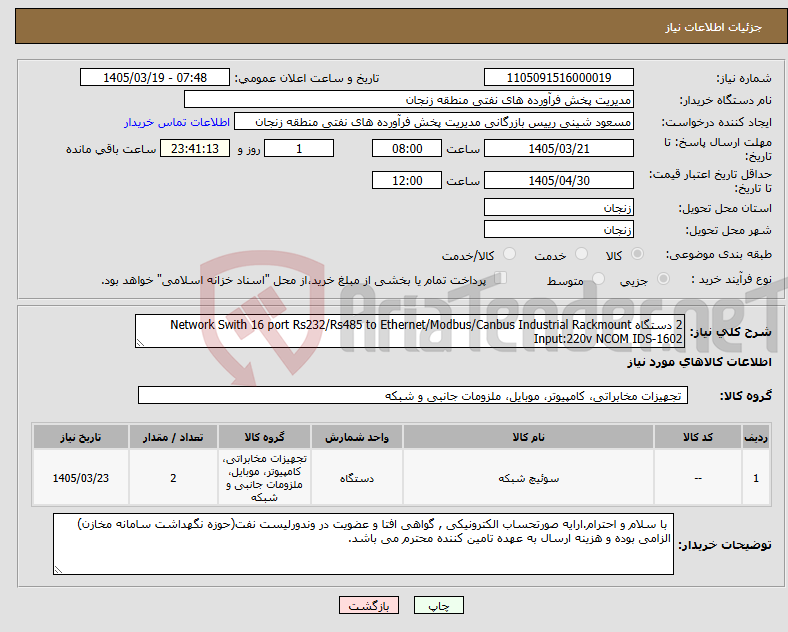Image resolution: width=788 pixels, height=632 pixels.
Task: Click the کد کالا column header
Action: click(698, 437)
